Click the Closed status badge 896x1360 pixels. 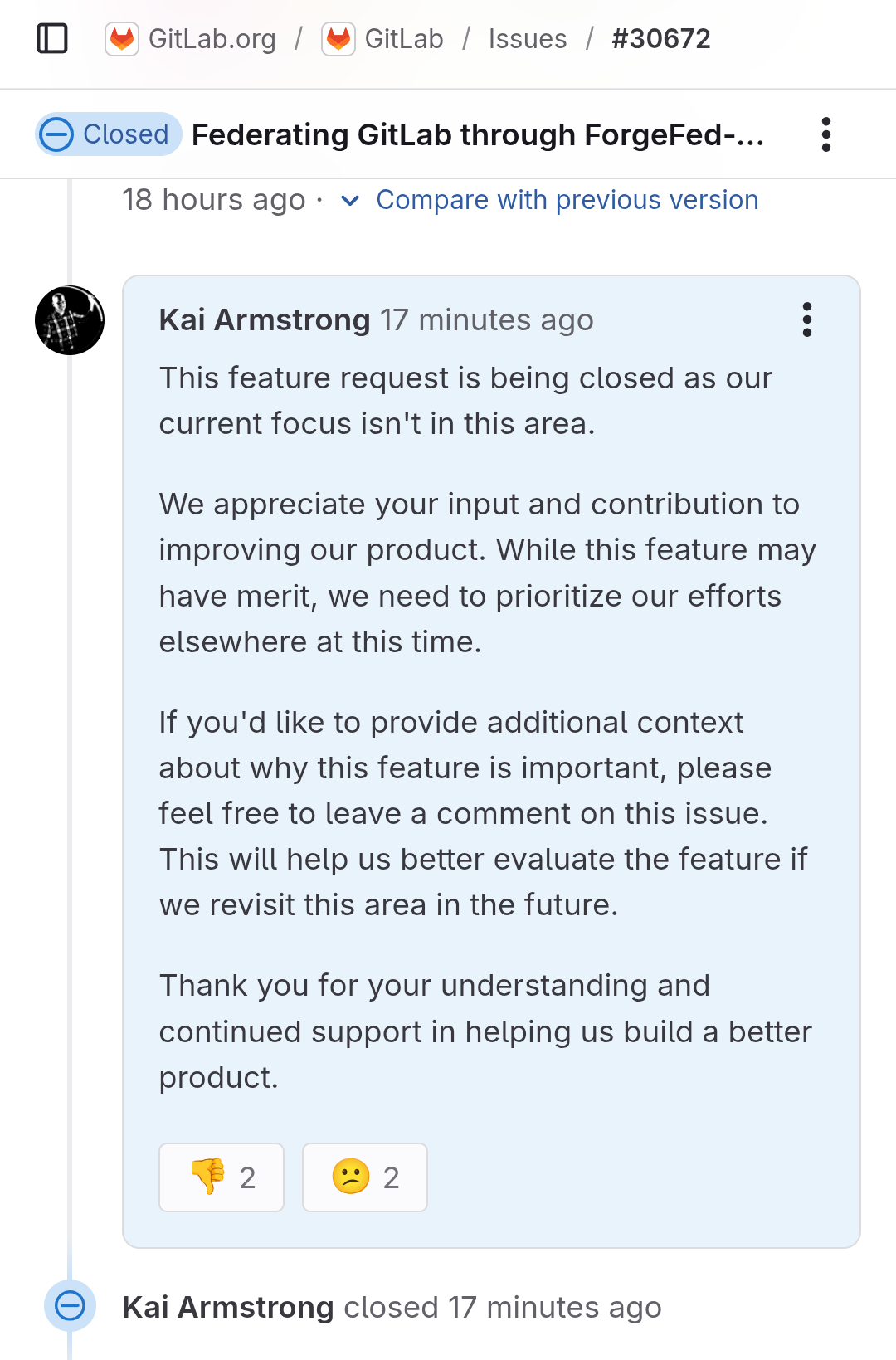point(109,134)
